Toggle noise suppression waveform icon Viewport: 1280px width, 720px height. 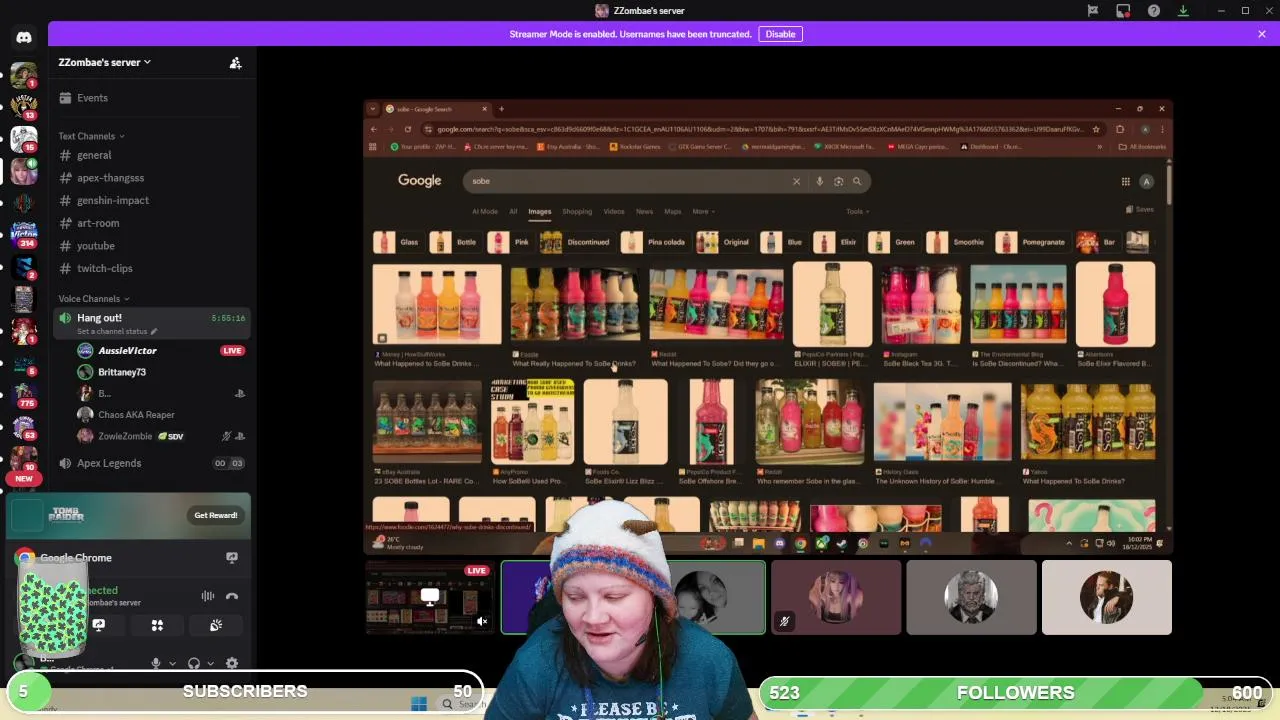tap(208, 596)
